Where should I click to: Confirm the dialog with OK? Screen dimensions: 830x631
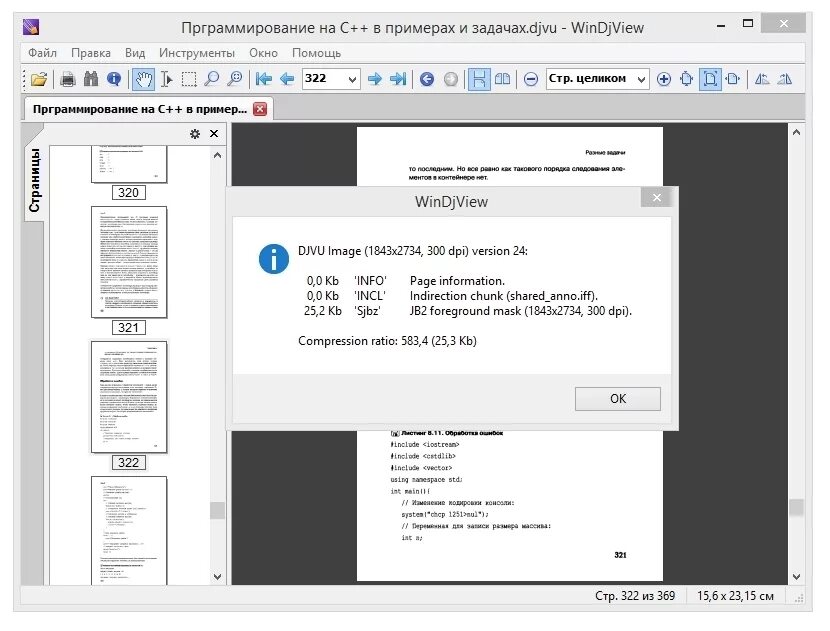tap(618, 399)
